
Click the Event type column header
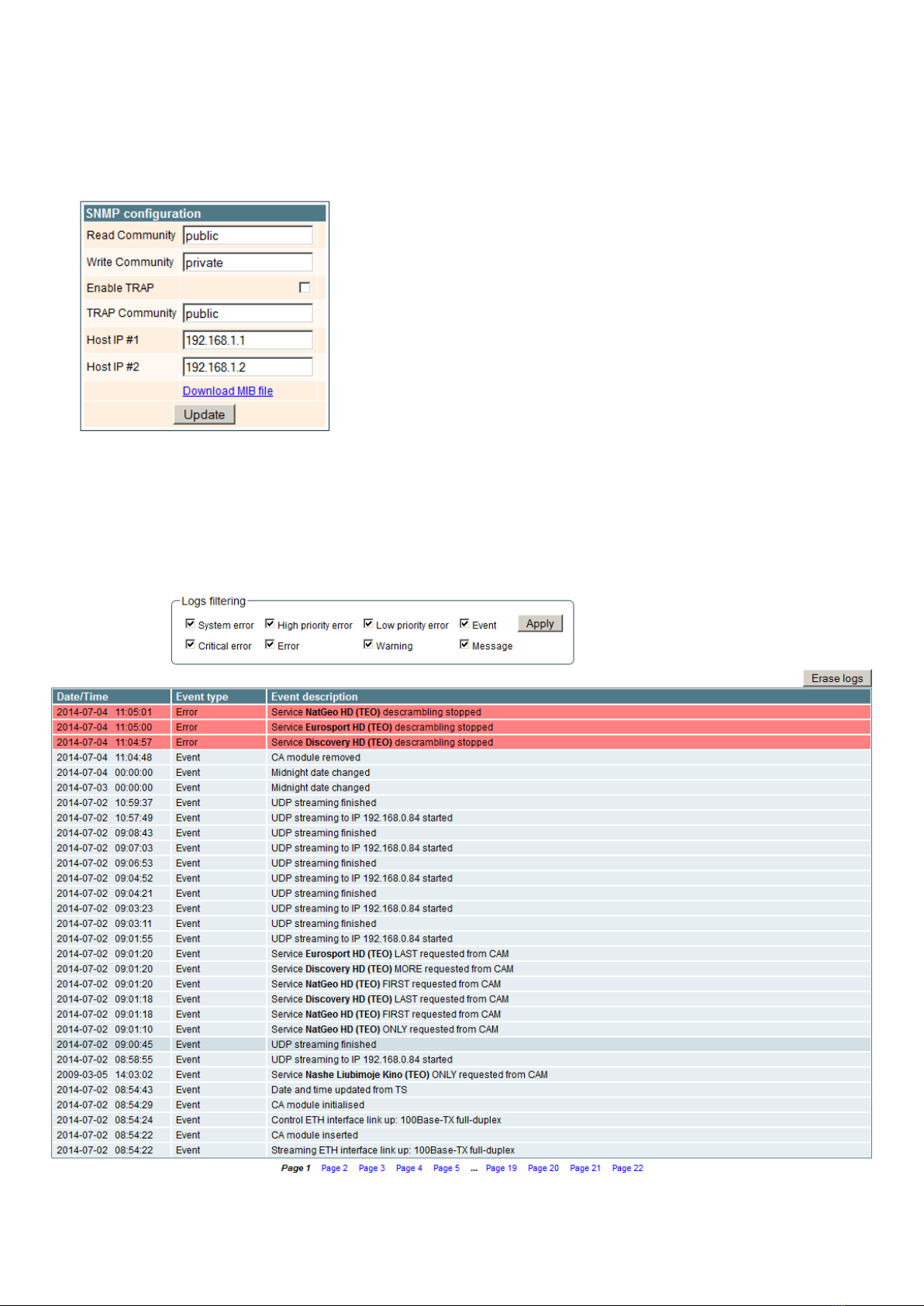pos(219,697)
